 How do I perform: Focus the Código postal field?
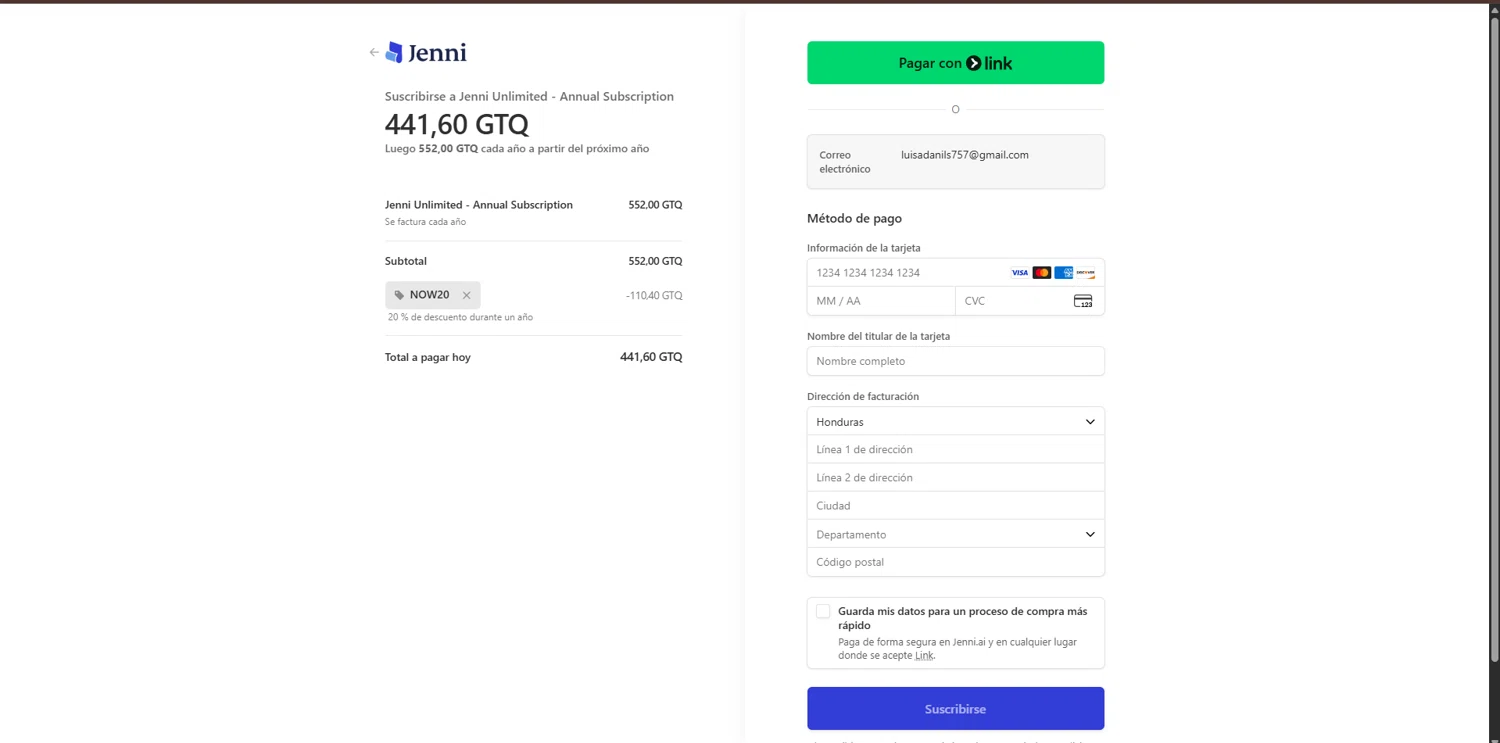pyautogui.click(x=955, y=562)
